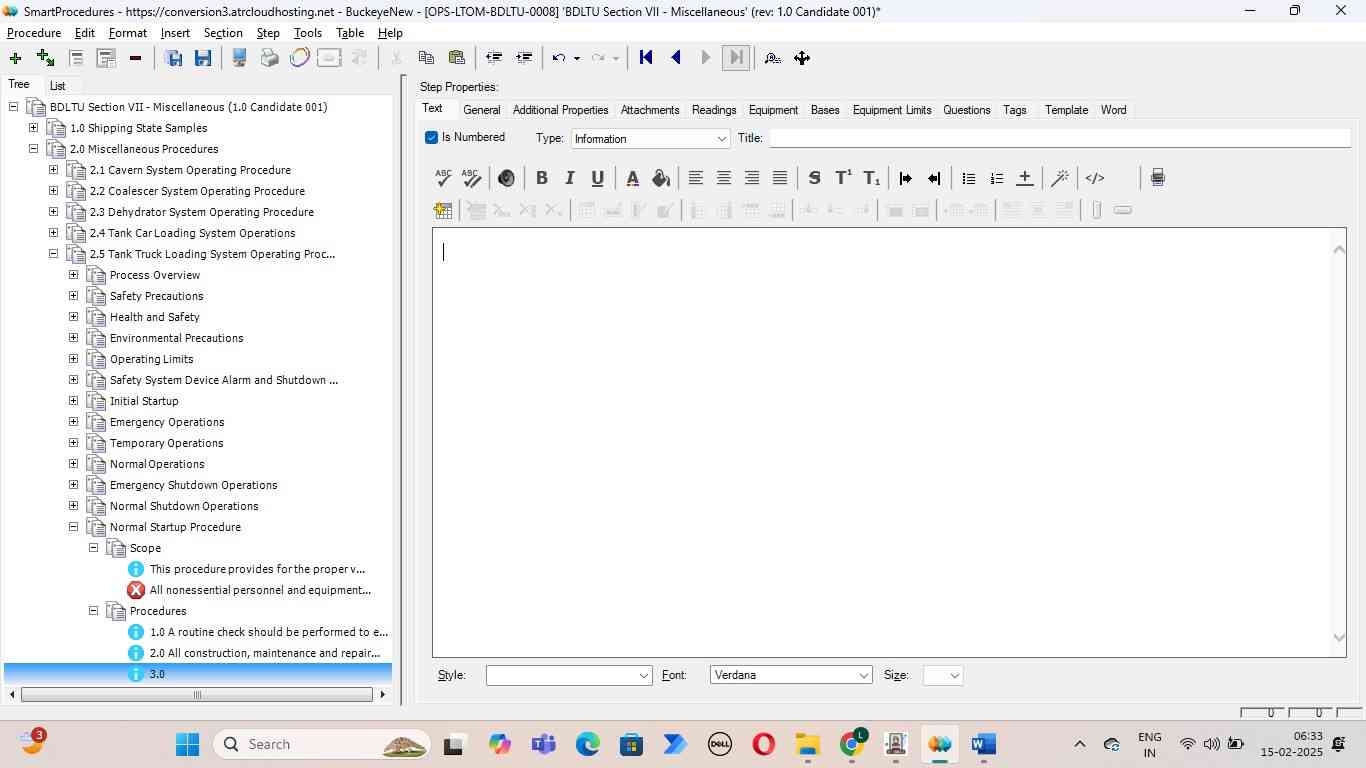Collapse the Scope node
This screenshot has width=1366, height=768.
click(94, 548)
